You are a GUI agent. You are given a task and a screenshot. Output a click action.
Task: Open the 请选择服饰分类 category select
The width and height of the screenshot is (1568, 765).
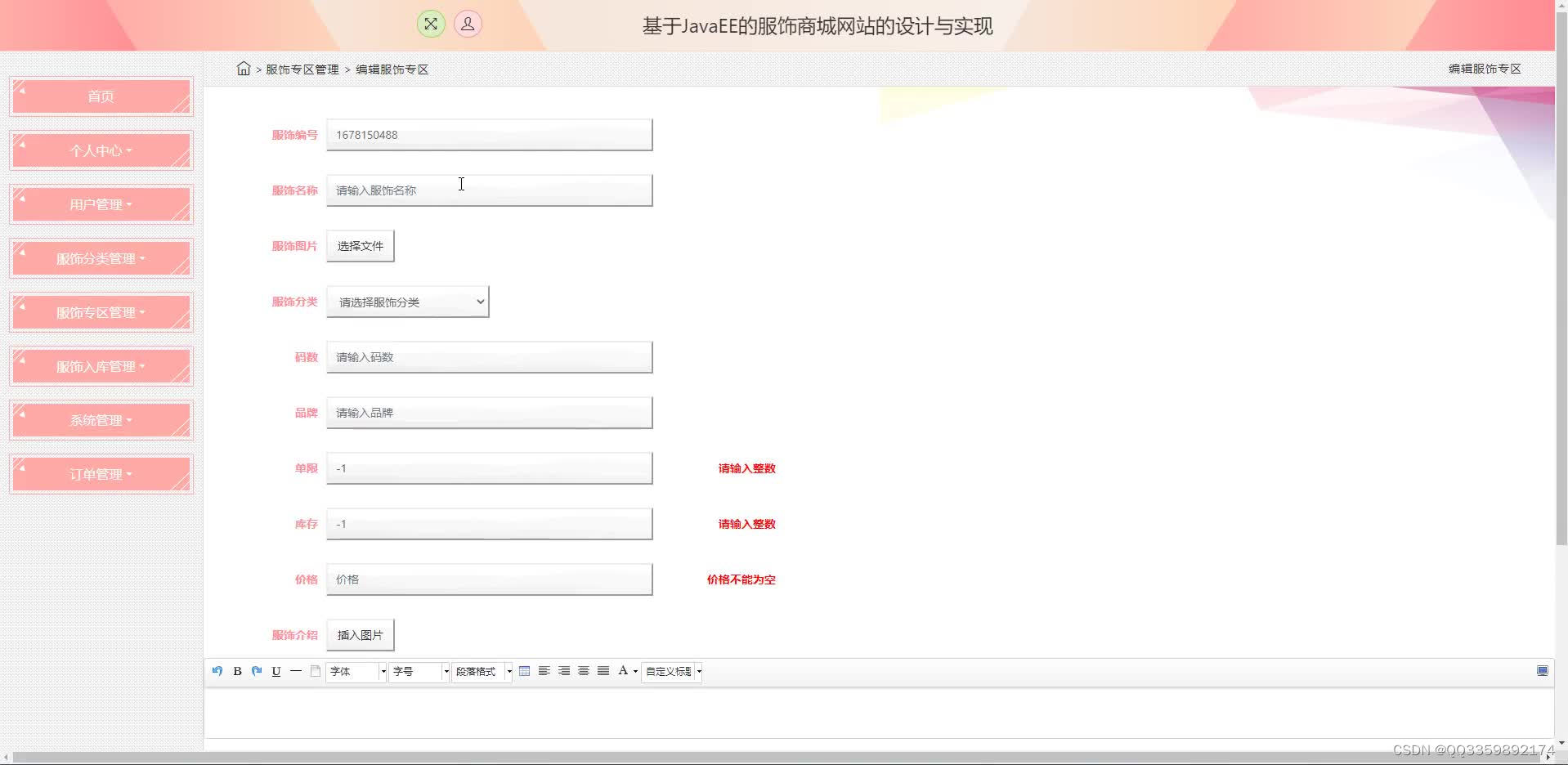[408, 302]
